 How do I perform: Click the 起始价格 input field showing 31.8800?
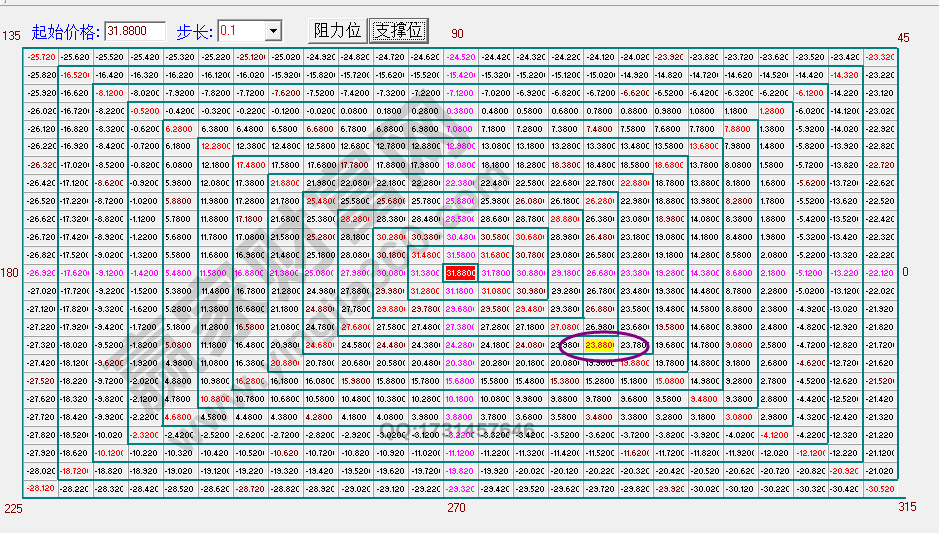pyautogui.click(x=135, y=31)
